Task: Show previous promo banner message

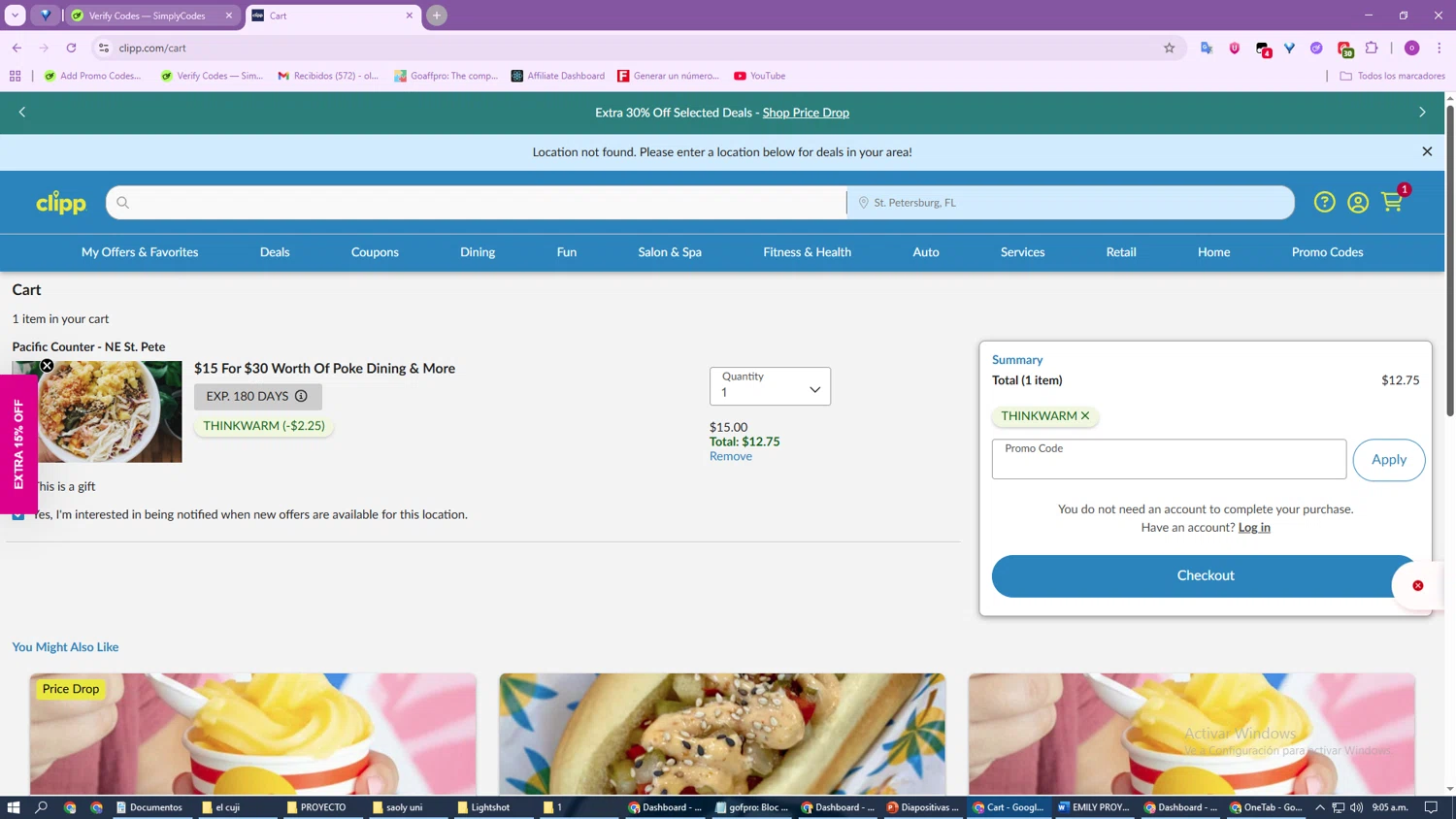Action: [x=22, y=113]
